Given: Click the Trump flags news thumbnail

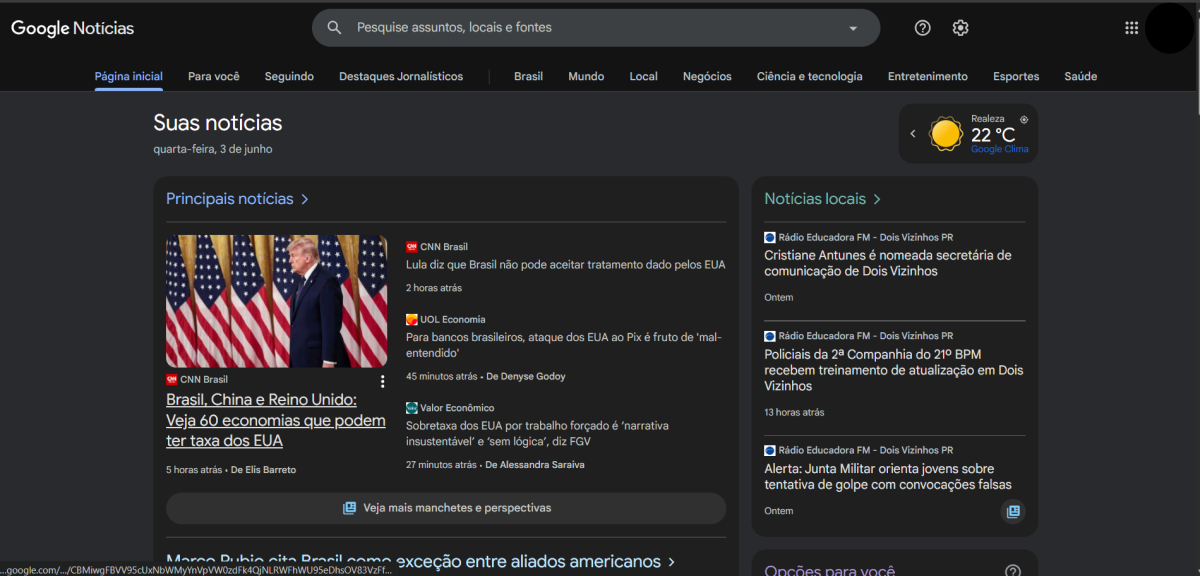Looking at the screenshot, I should [x=276, y=301].
